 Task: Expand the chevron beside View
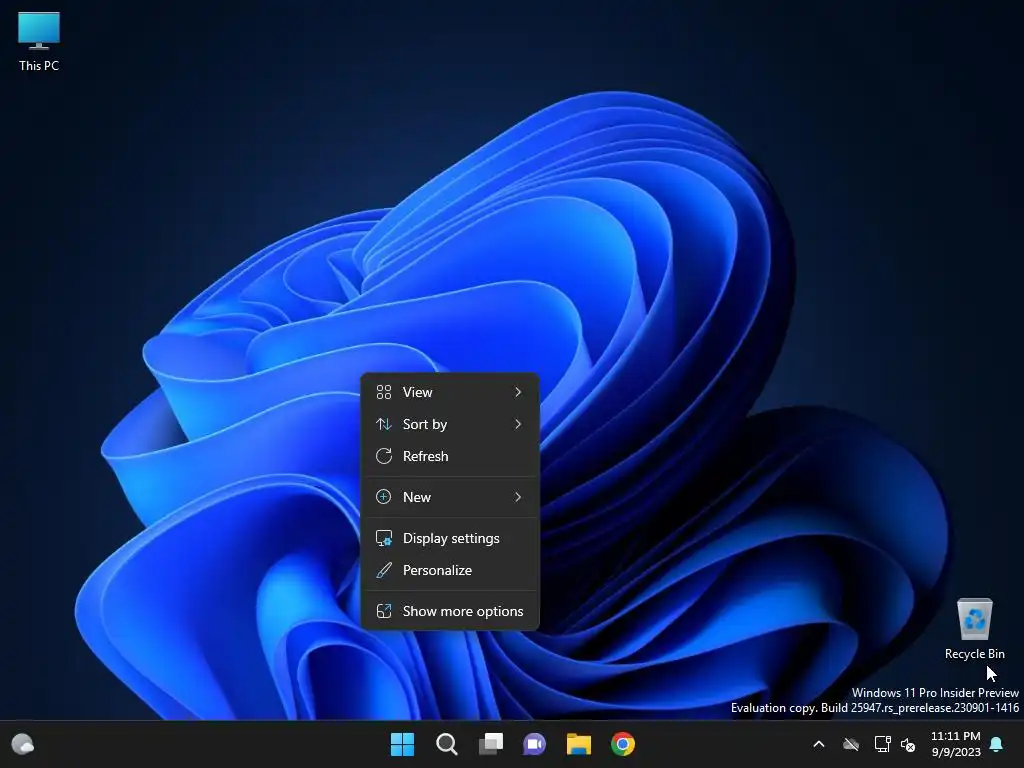click(x=518, y=392)
